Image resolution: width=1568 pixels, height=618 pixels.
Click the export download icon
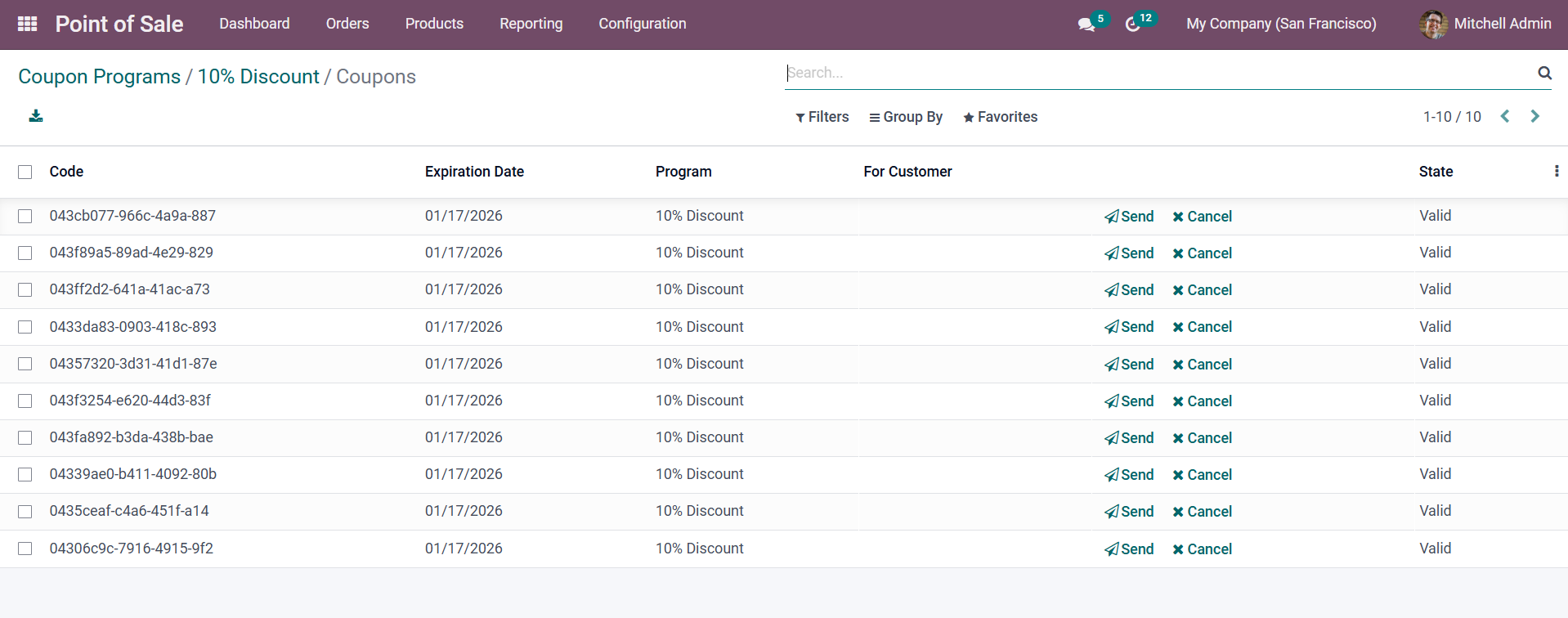36,116
